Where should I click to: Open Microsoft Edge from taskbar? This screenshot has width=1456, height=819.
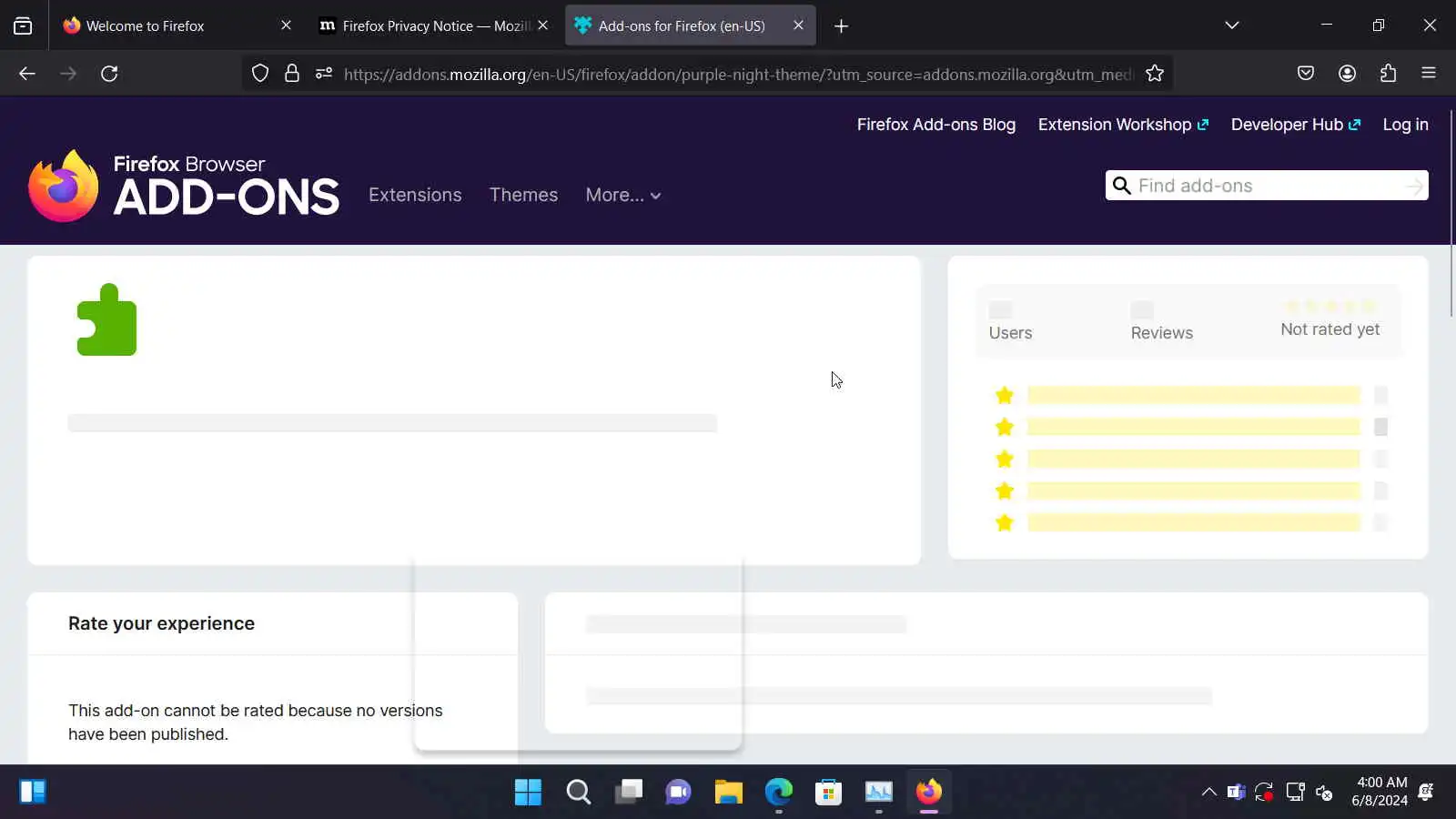pos(778,792)
